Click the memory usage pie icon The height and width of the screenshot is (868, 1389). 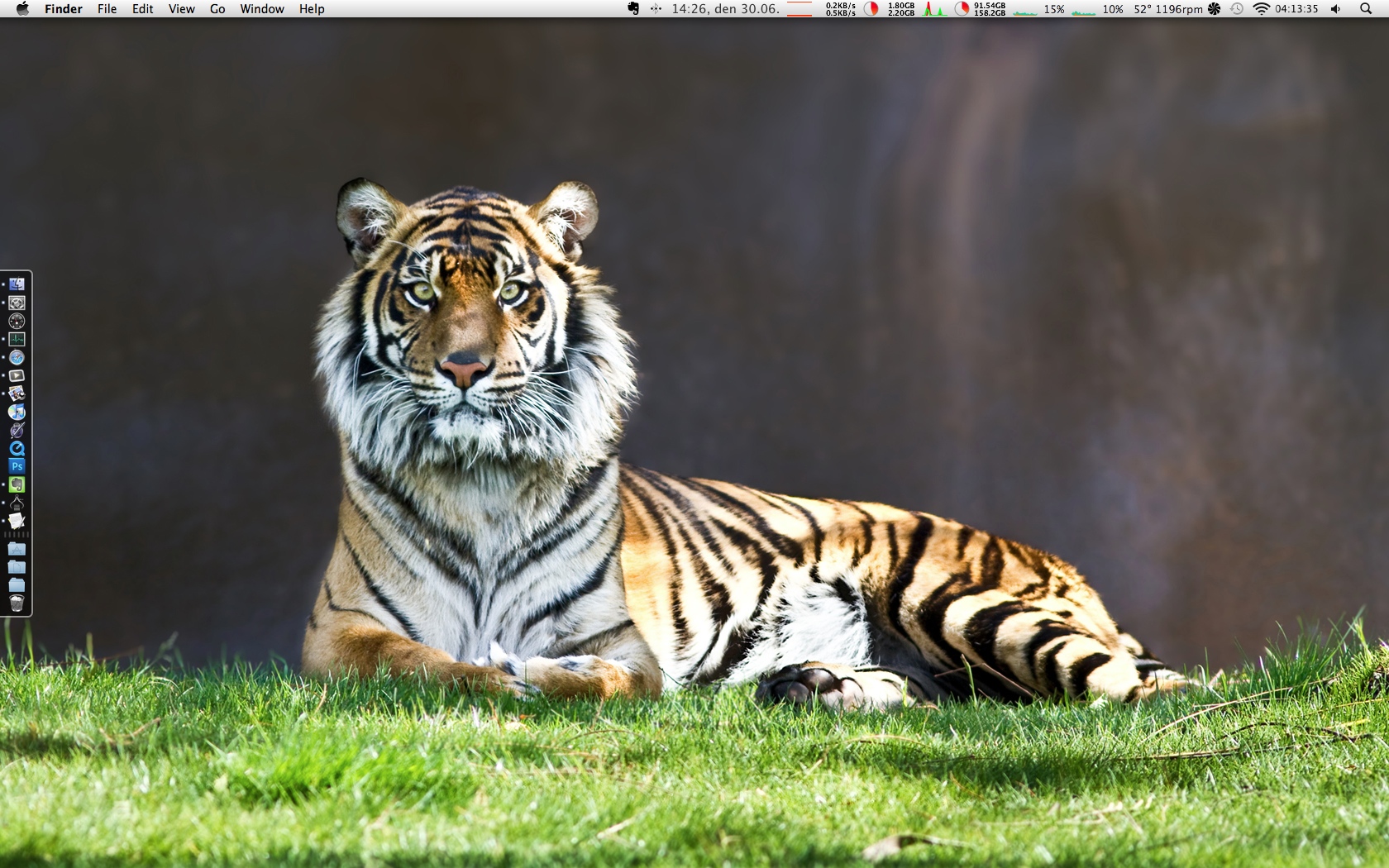pyautogui.click(x=871, y=9)
